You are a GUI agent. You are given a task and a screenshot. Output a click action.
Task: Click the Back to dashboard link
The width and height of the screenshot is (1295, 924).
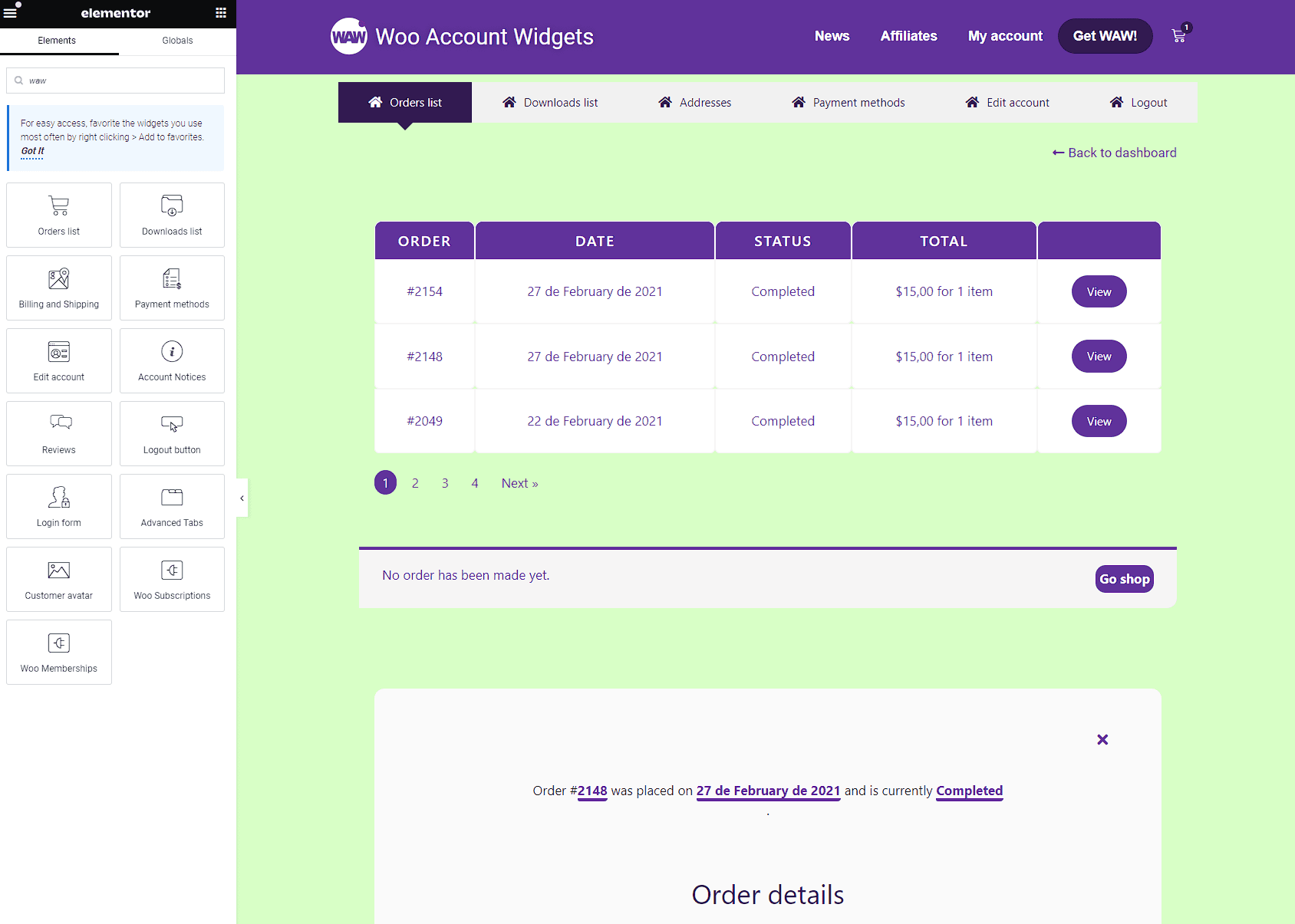coord(1114,153)
